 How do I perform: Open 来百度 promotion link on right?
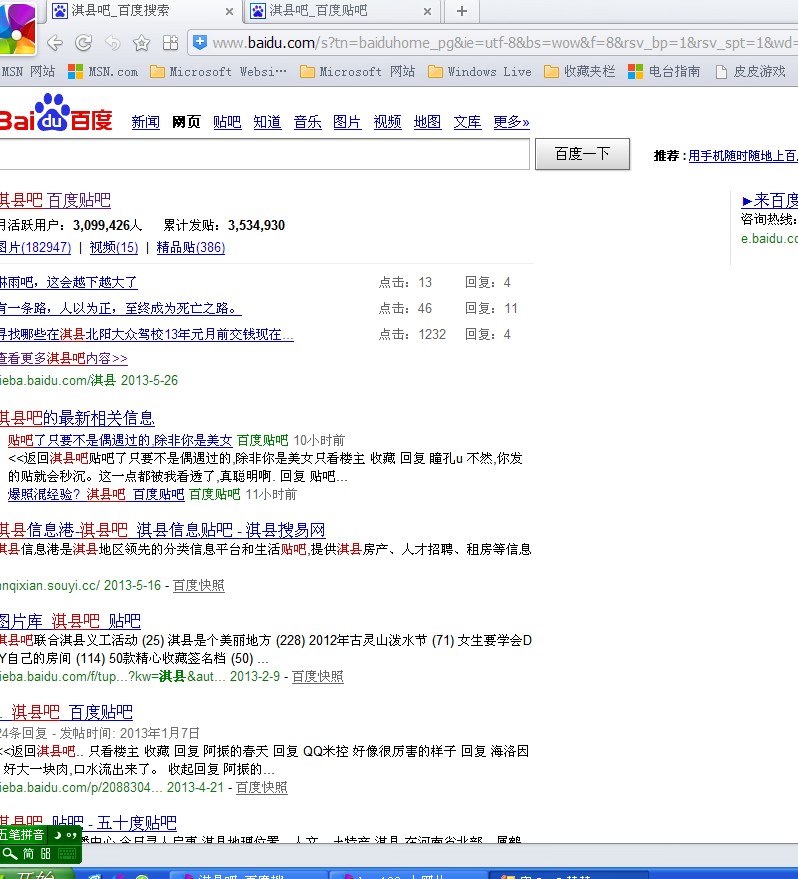tap(769, 200)
